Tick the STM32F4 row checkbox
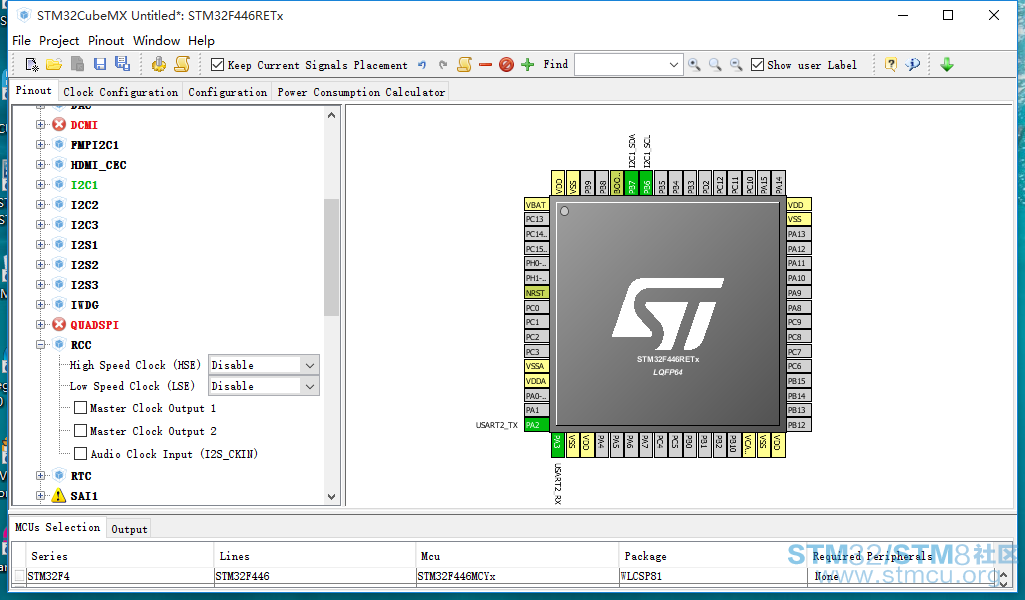 20,576
